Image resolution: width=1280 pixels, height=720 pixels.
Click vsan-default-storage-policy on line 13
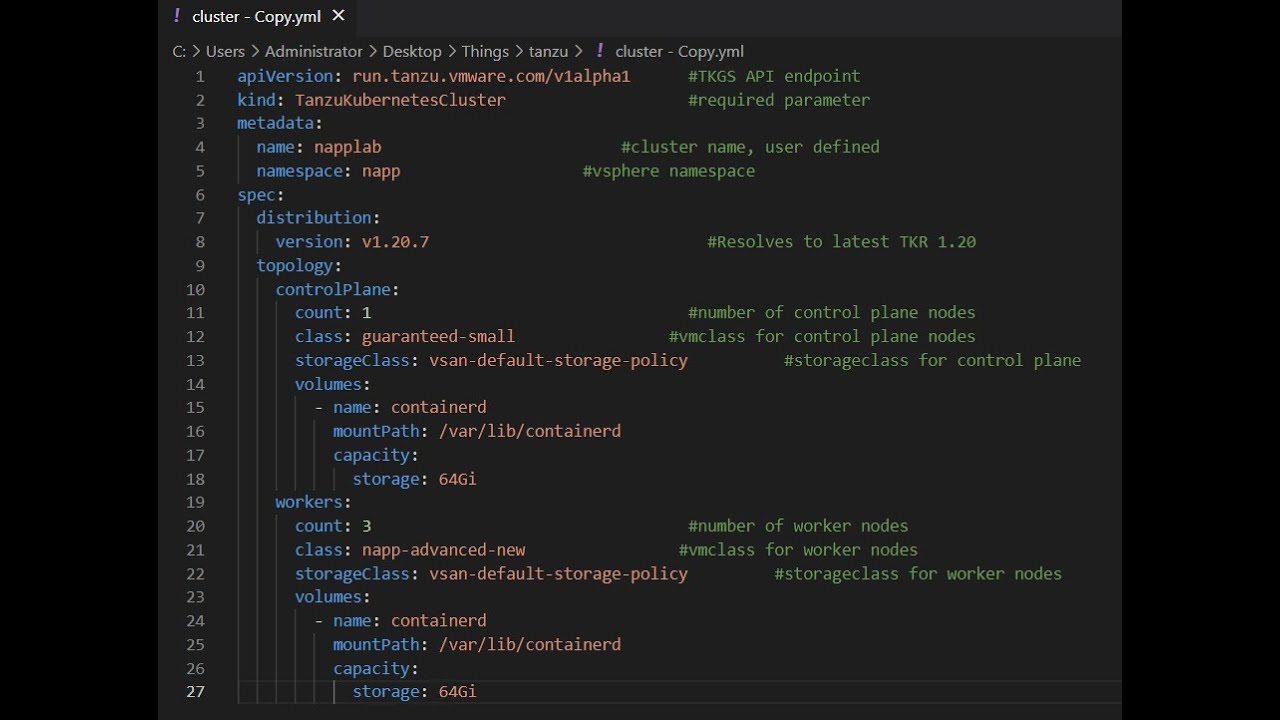(x=558, y=361)
